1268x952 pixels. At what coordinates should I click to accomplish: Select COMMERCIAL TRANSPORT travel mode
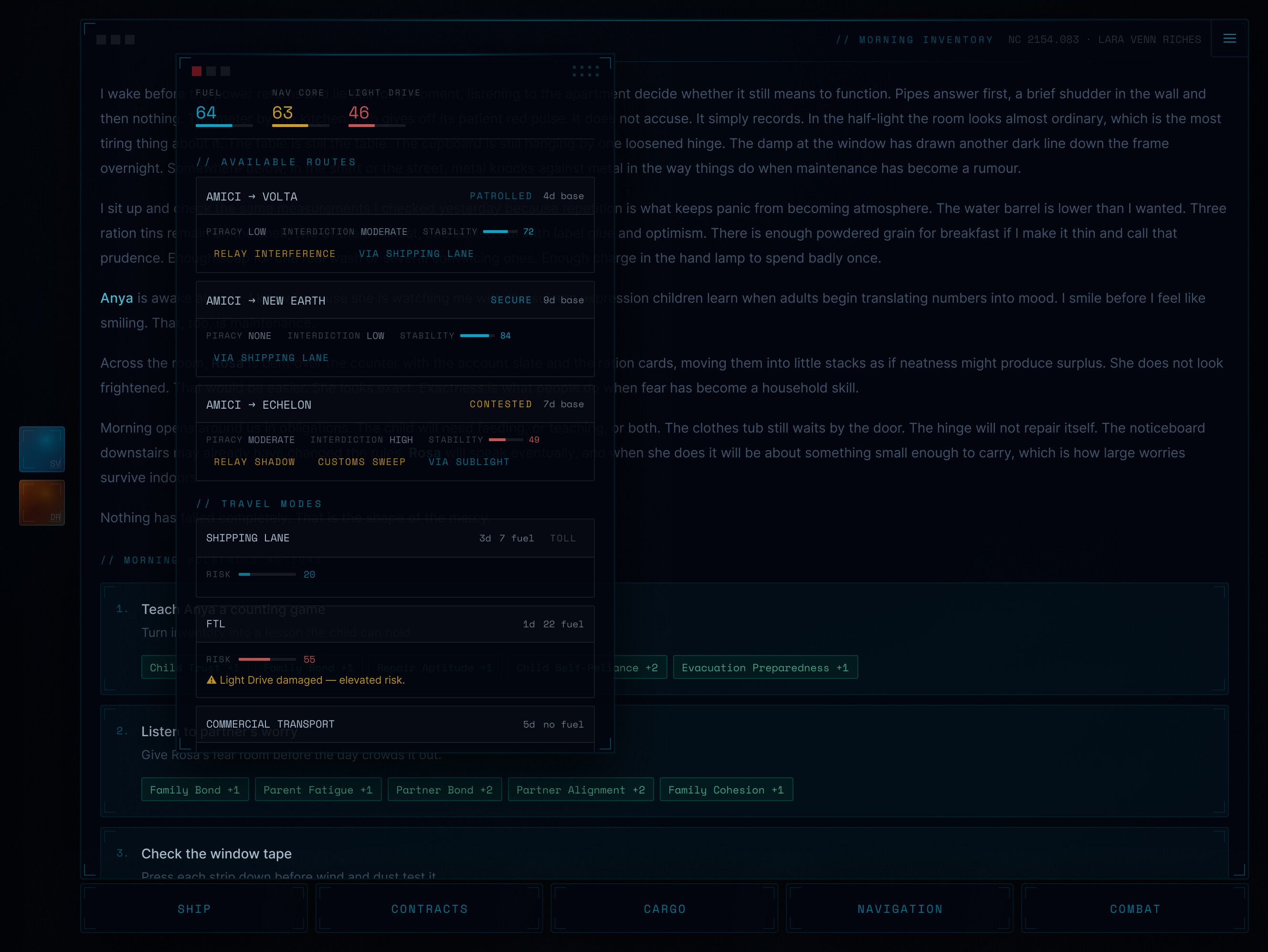(x=395, y=729)
